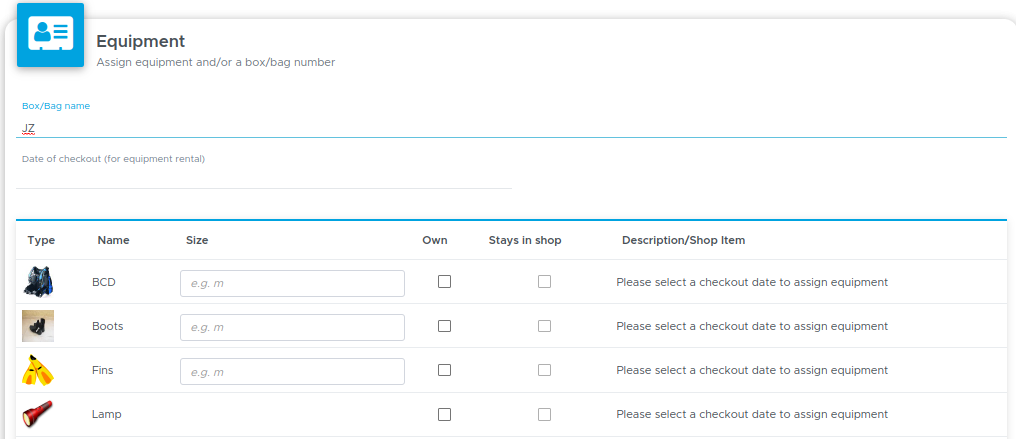Click the Boots name text
The image size is (1016, 439).
tap(108, 326)
